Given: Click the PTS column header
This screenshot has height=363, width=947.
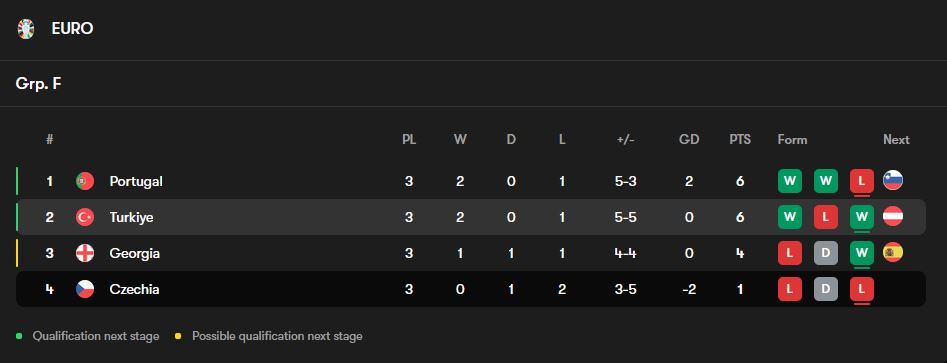Looking at the screenshot, I should pyautogui.click(x=740, y=140).
